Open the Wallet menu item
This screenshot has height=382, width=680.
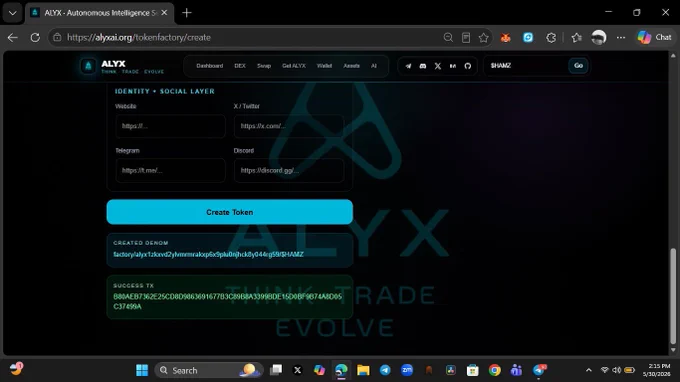click(x=324, y=66)
